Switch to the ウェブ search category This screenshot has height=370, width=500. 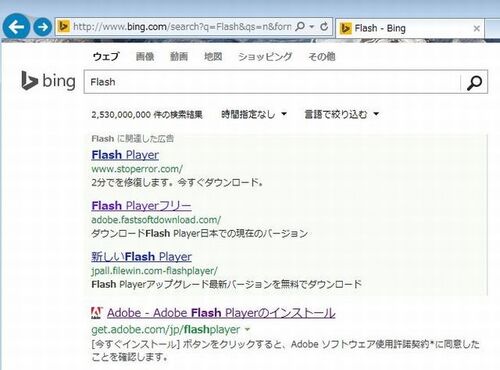click(x=106, y=56)
